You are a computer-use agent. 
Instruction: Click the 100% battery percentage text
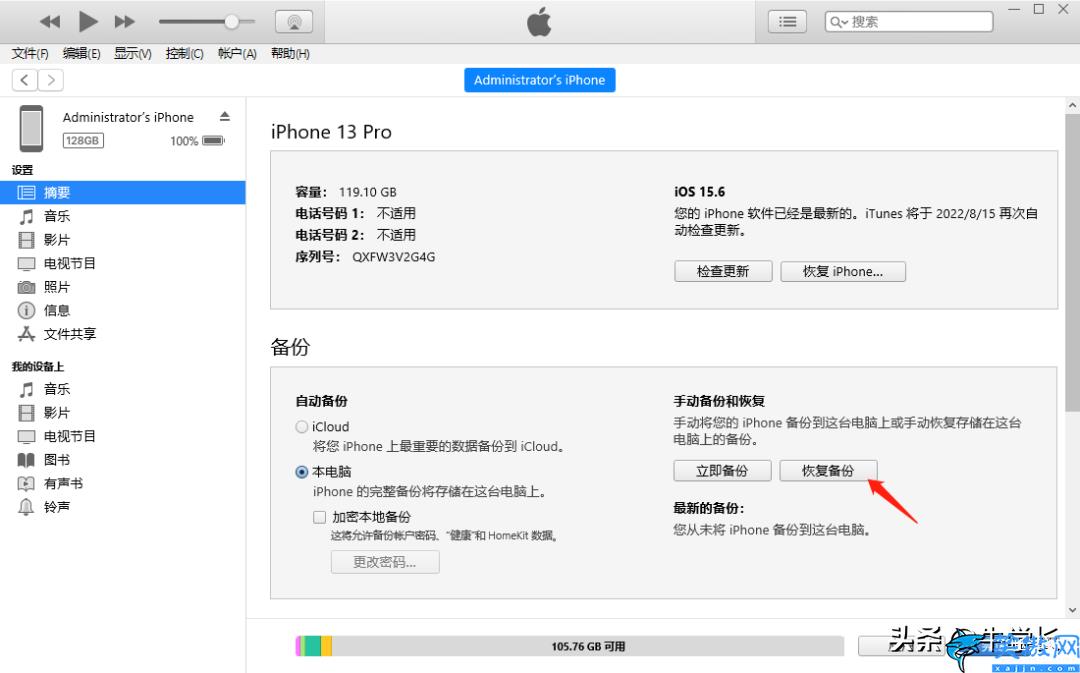(184, 141)
